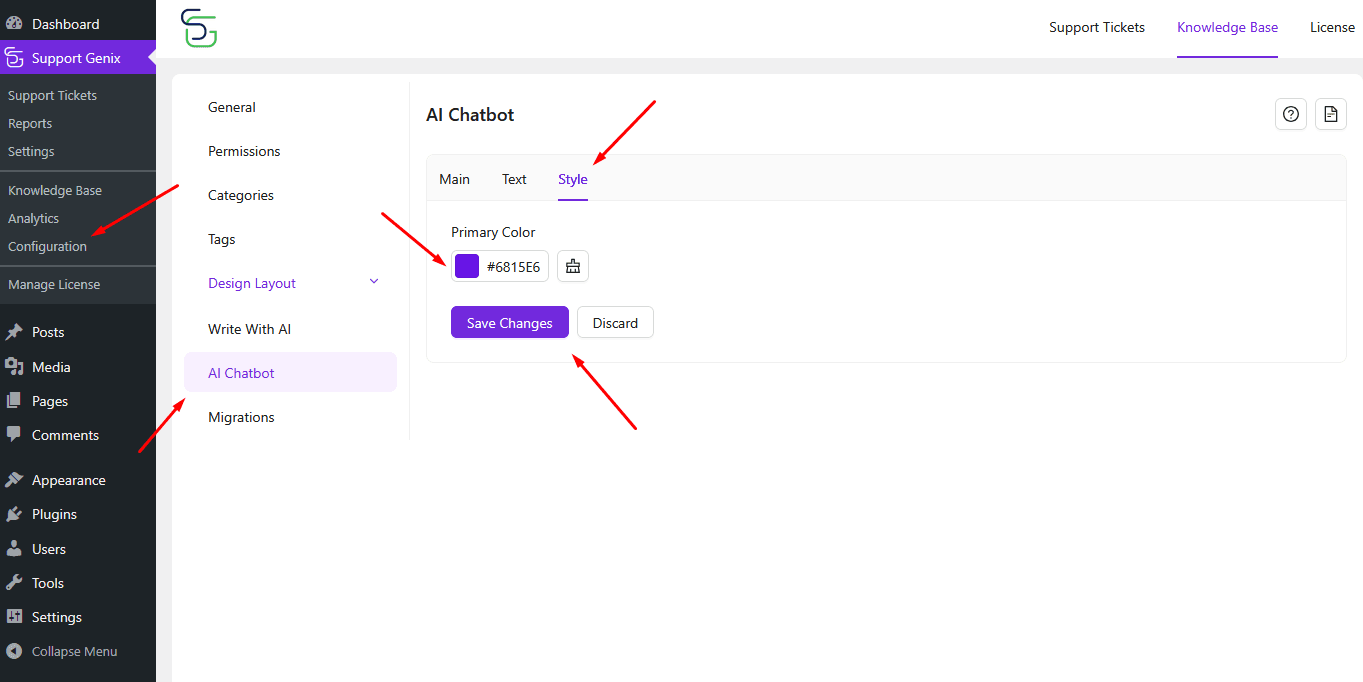Open Migrations section
This screenshot has height=682, width=1363.
click(241, 417)
